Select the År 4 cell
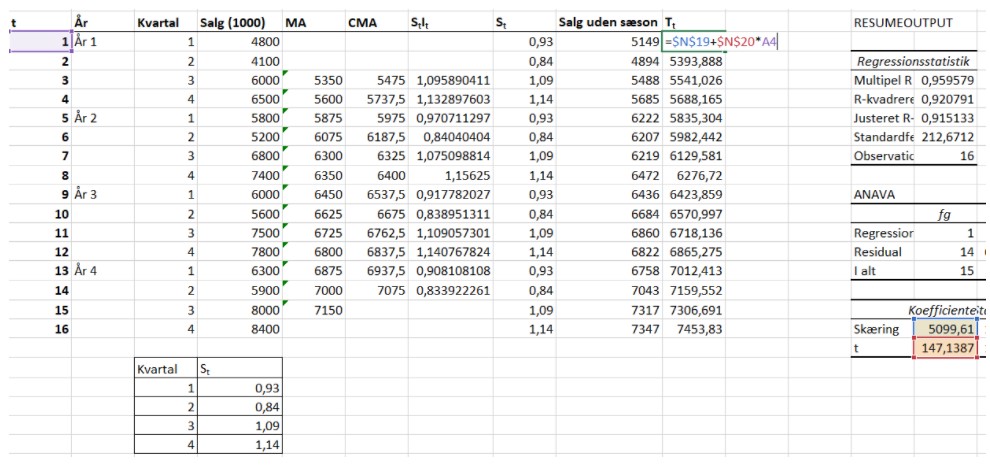This screenshot has height=466, width=990. coord(103,270)
